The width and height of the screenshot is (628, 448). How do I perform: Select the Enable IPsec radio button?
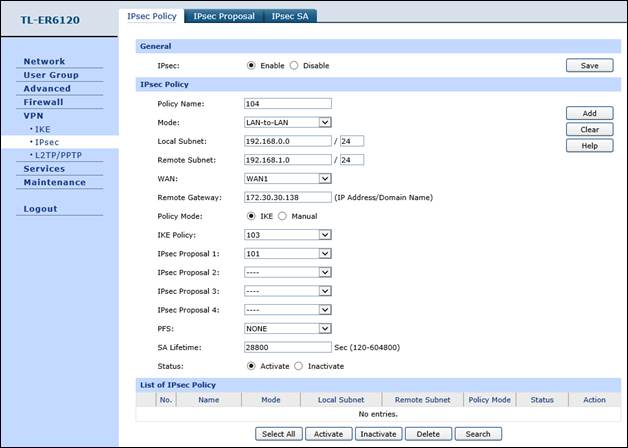(x=250, y=66)
